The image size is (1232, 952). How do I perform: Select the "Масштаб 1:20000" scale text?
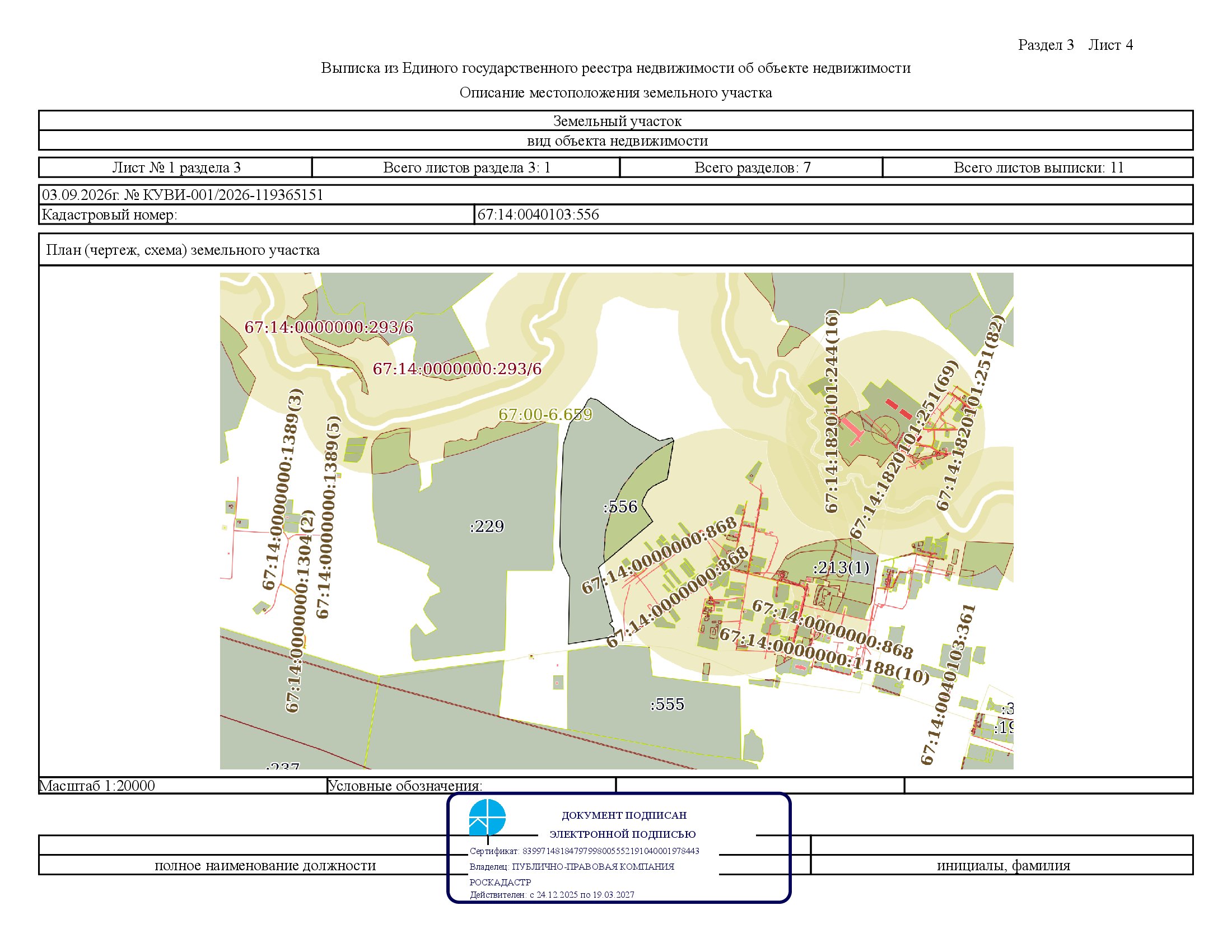[x=97, y=786]
